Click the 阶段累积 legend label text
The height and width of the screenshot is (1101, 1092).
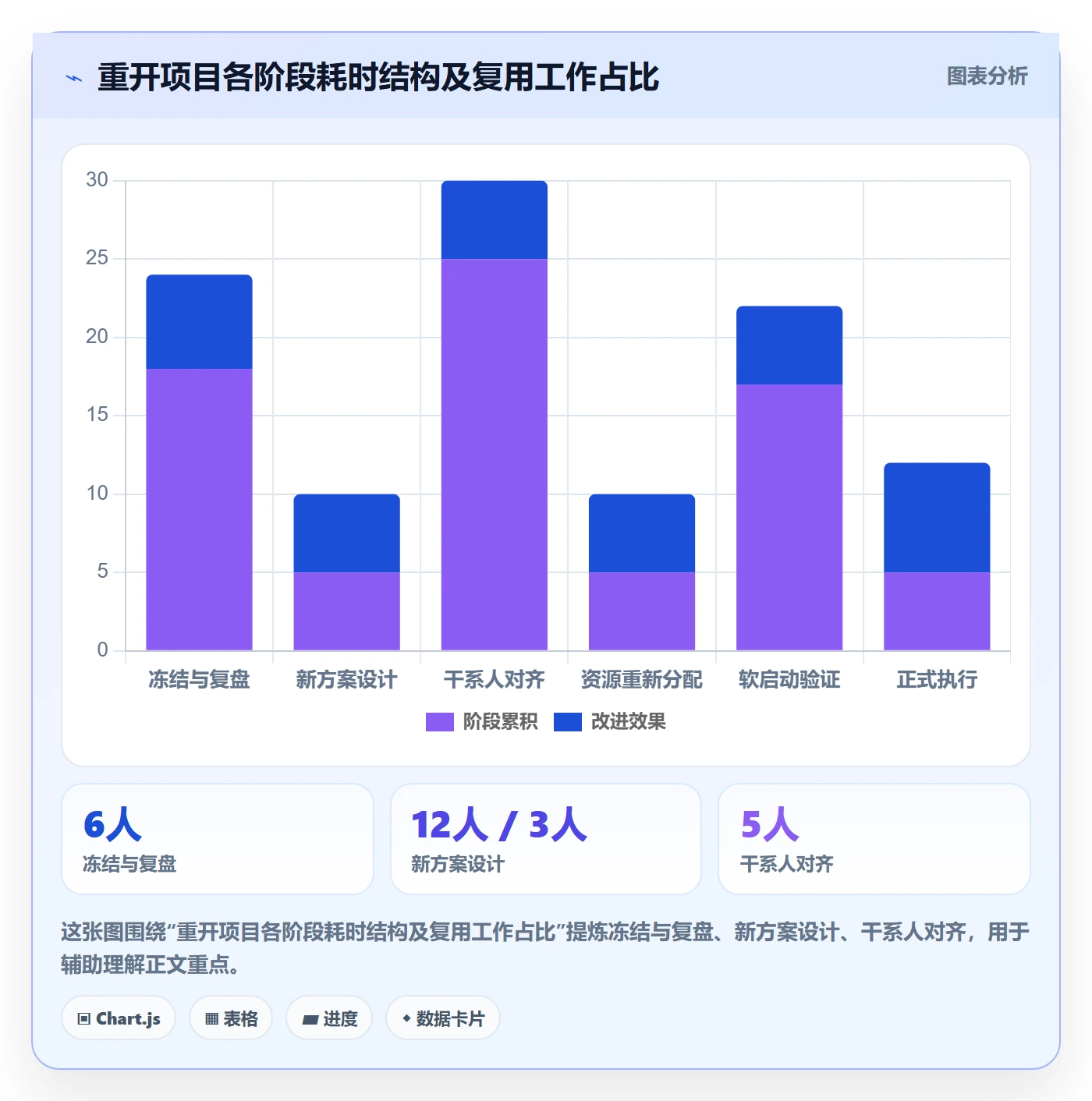[x=500, y=722]
